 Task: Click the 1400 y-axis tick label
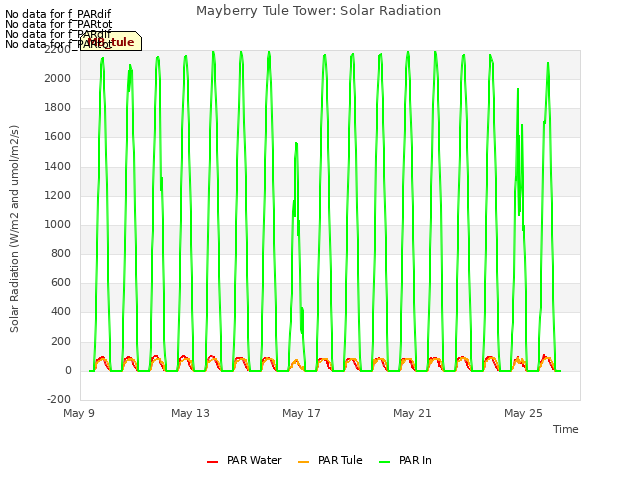pos(58,166)
